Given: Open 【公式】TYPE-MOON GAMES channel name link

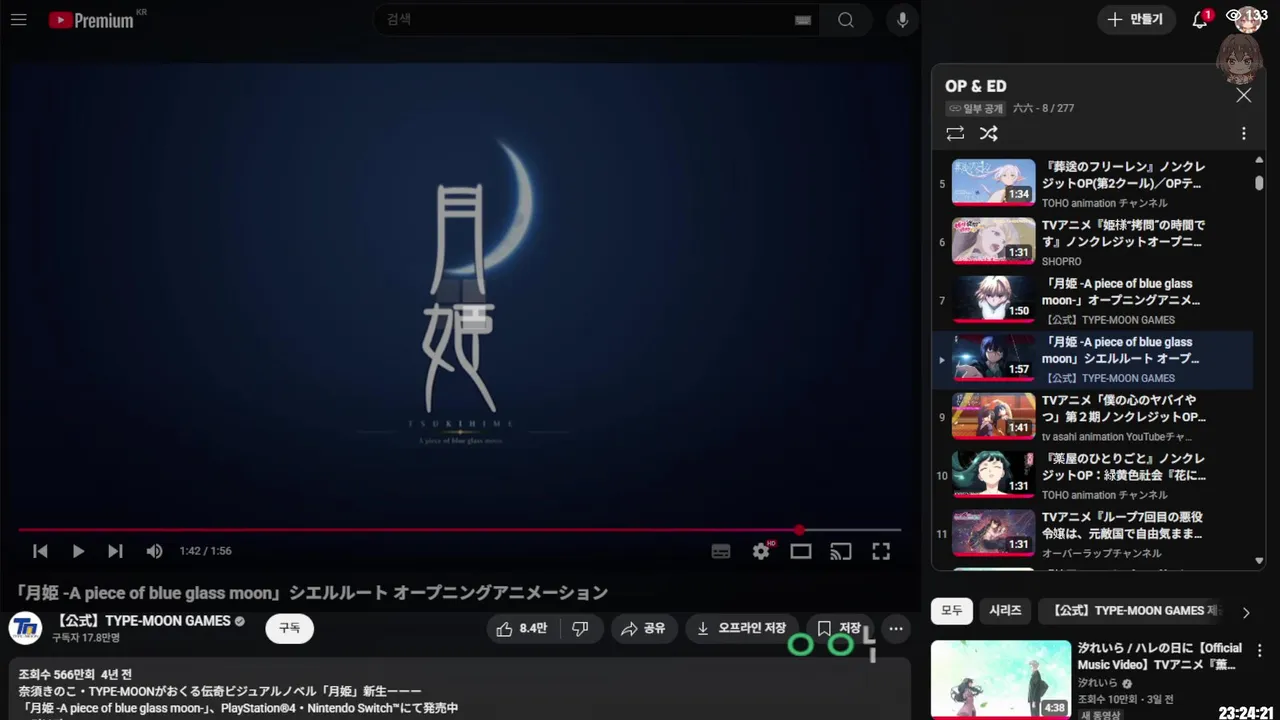Looking at the screenshot, I should 143,621.
